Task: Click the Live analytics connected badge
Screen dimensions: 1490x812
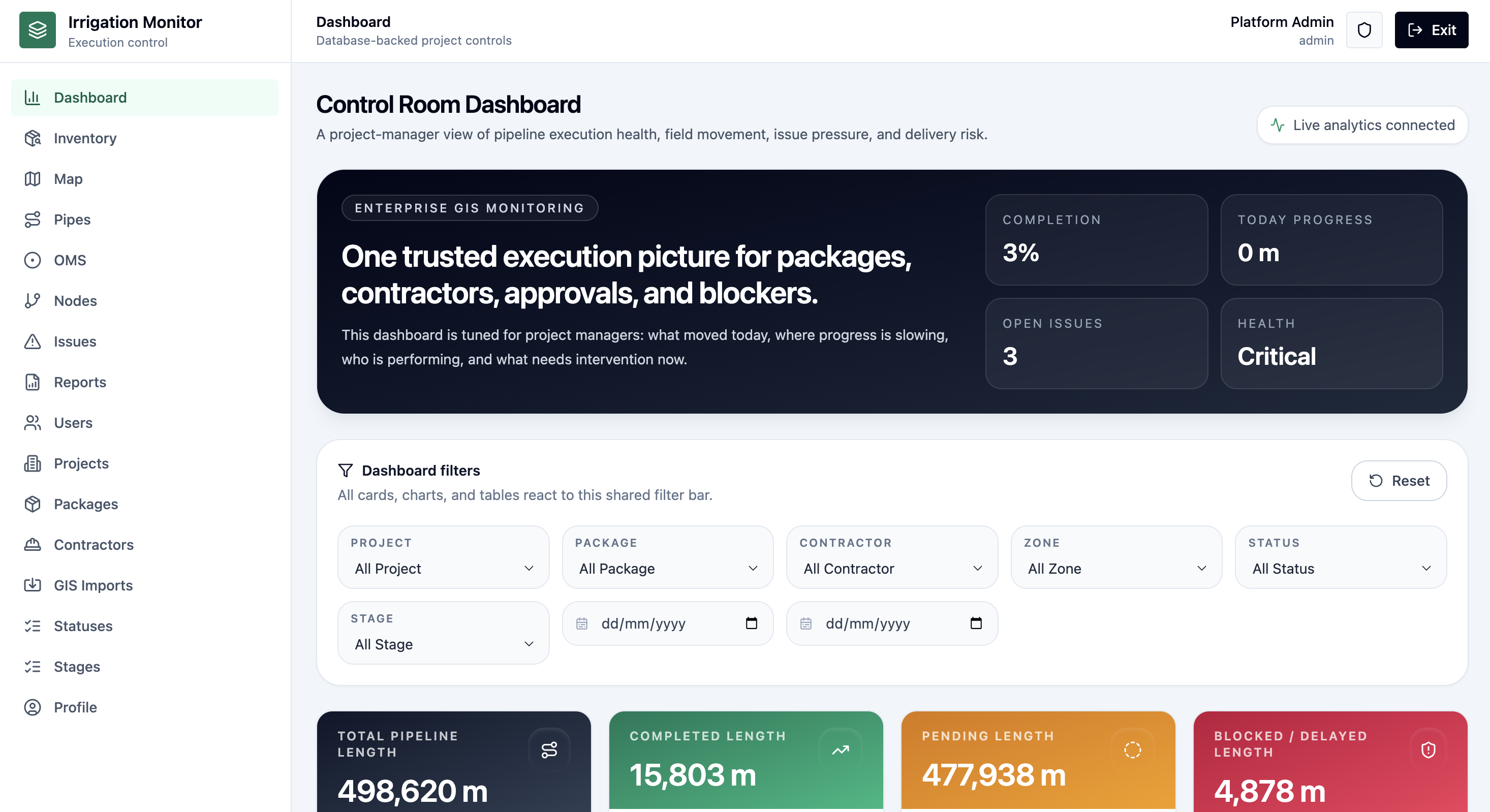Action: click(1362, 125)
